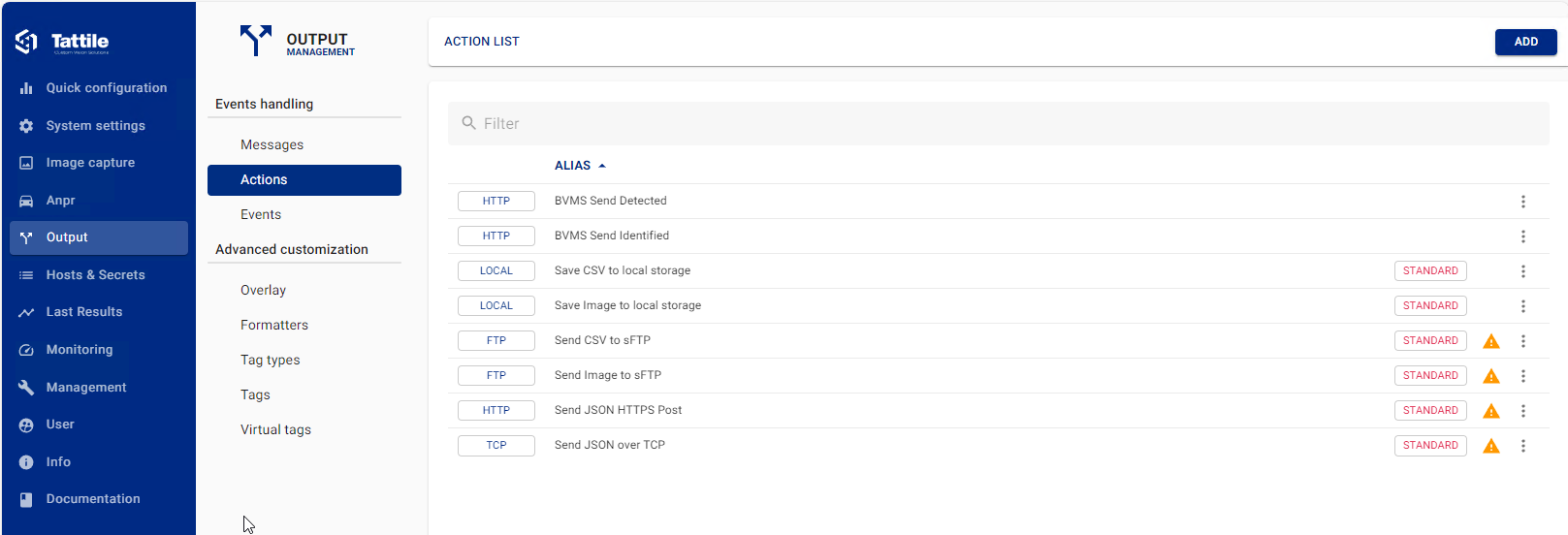The width and height of the screenshot is (1568, 535).
Task: Open three-dot menu for Save CSV to local storage
Action: tap(1523, 271)
